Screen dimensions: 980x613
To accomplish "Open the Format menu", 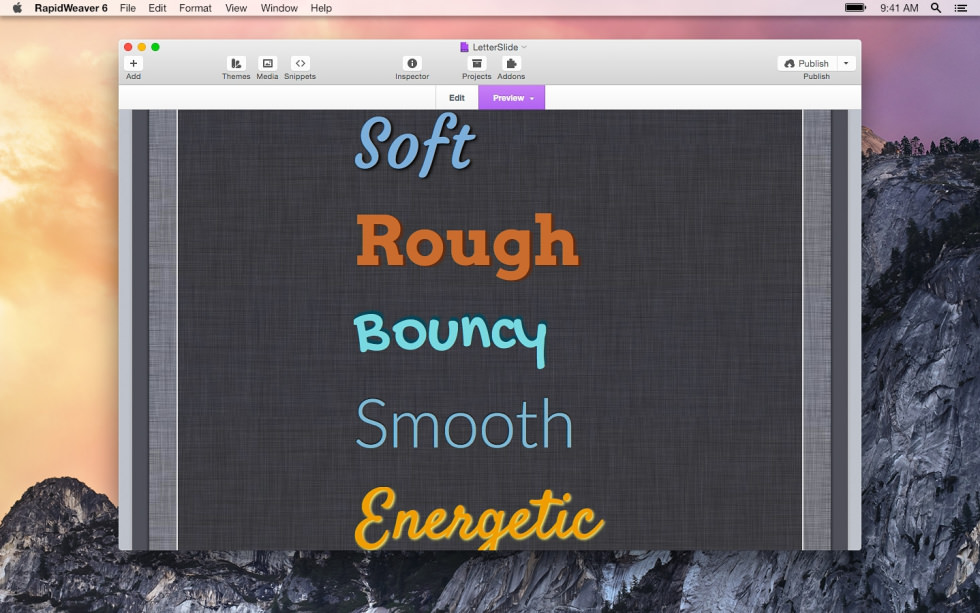I will 195,8.
